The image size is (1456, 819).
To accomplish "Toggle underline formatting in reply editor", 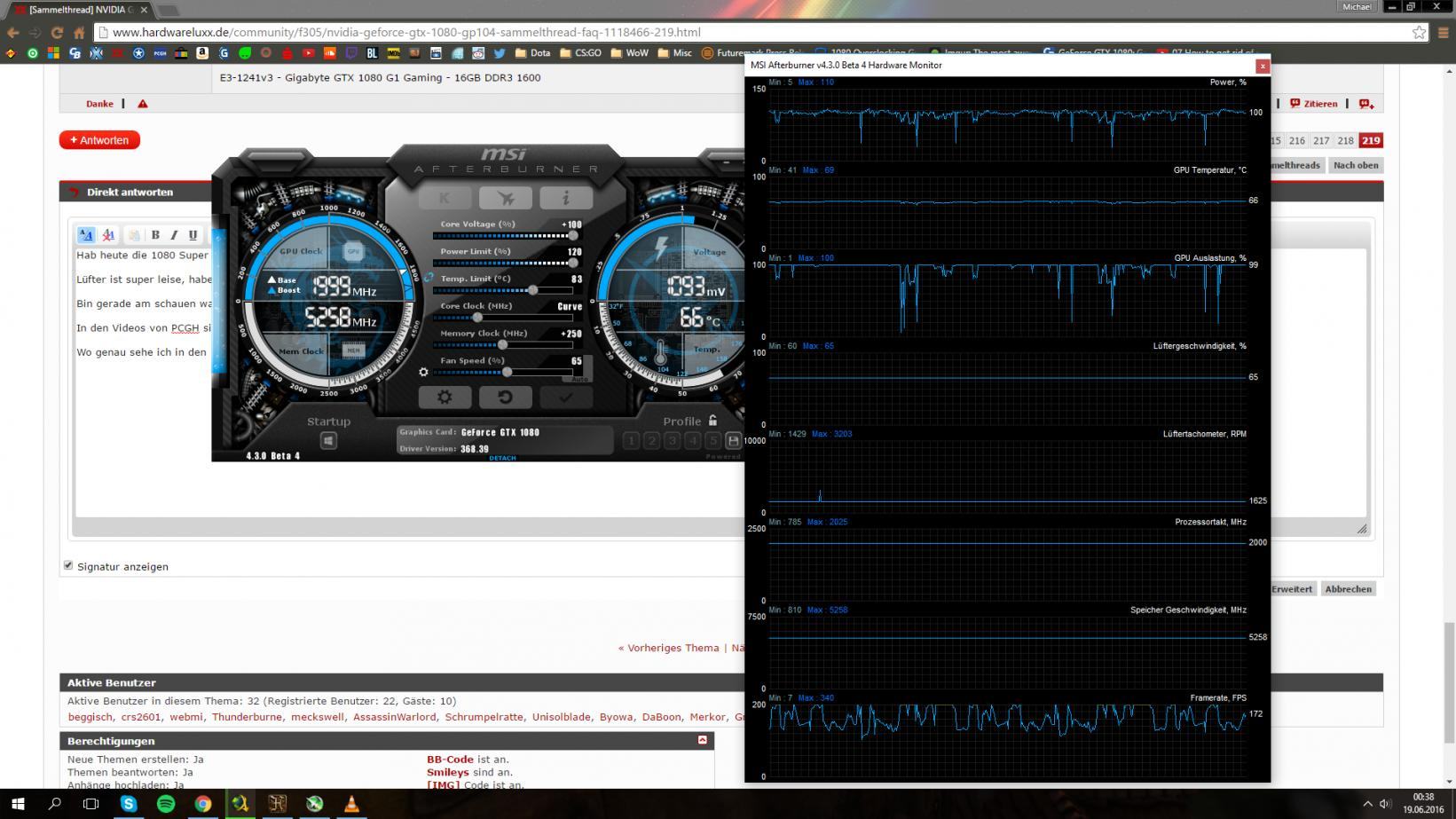I will point(193,235).
